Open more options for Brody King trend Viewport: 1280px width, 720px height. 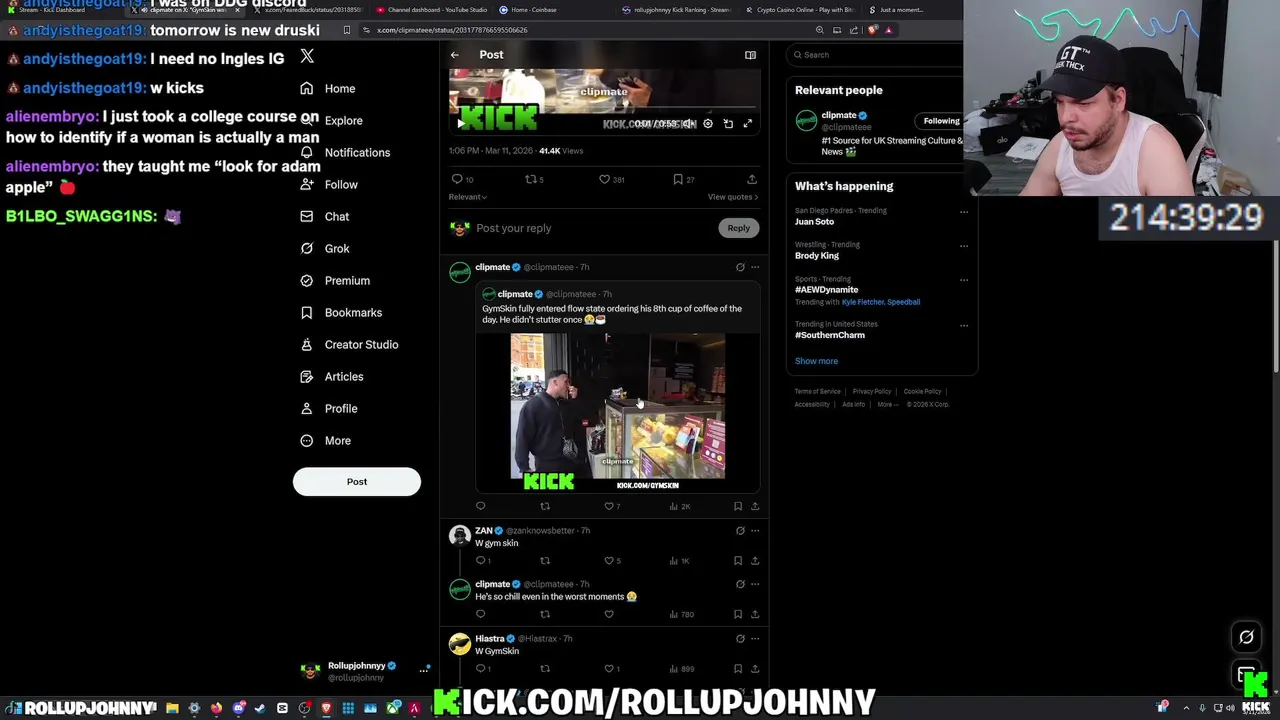point(964,246)
